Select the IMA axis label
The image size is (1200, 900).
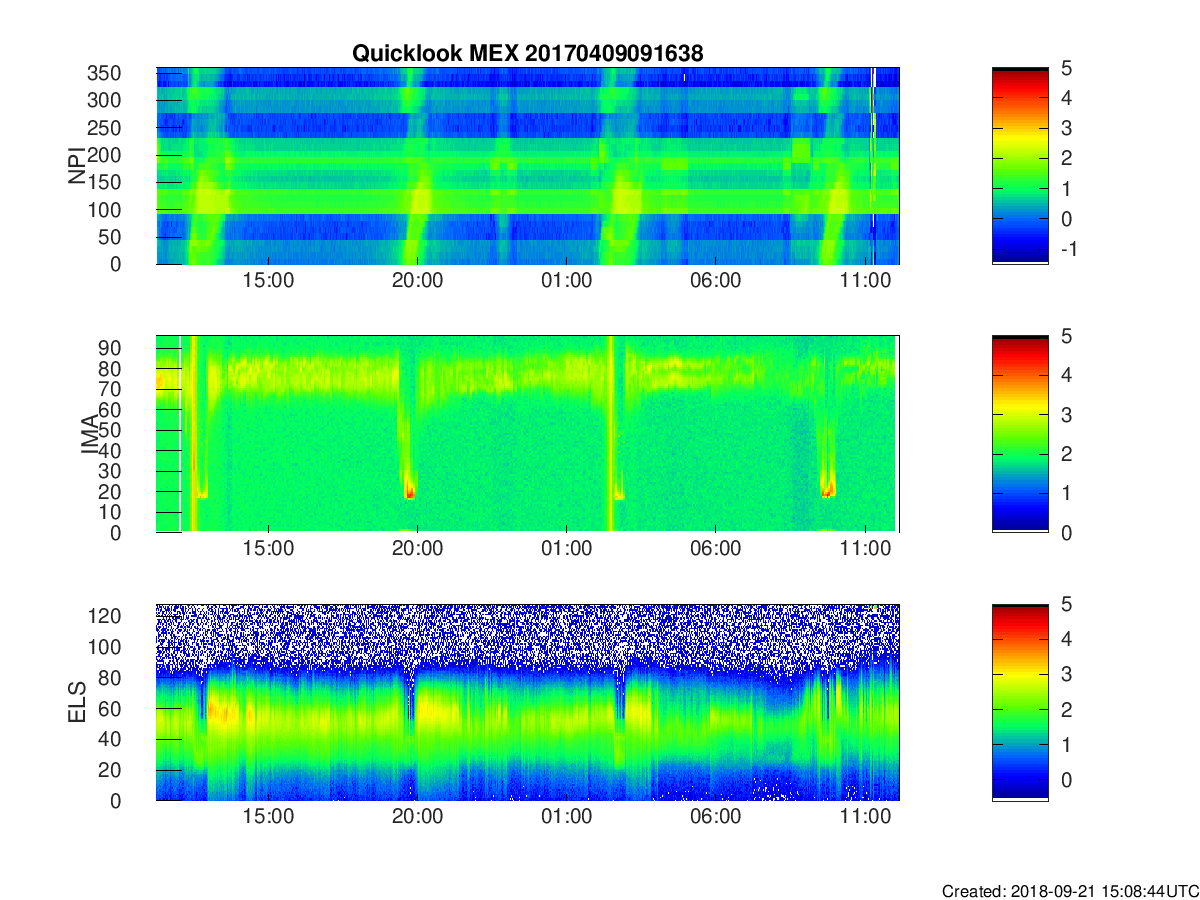89,433
